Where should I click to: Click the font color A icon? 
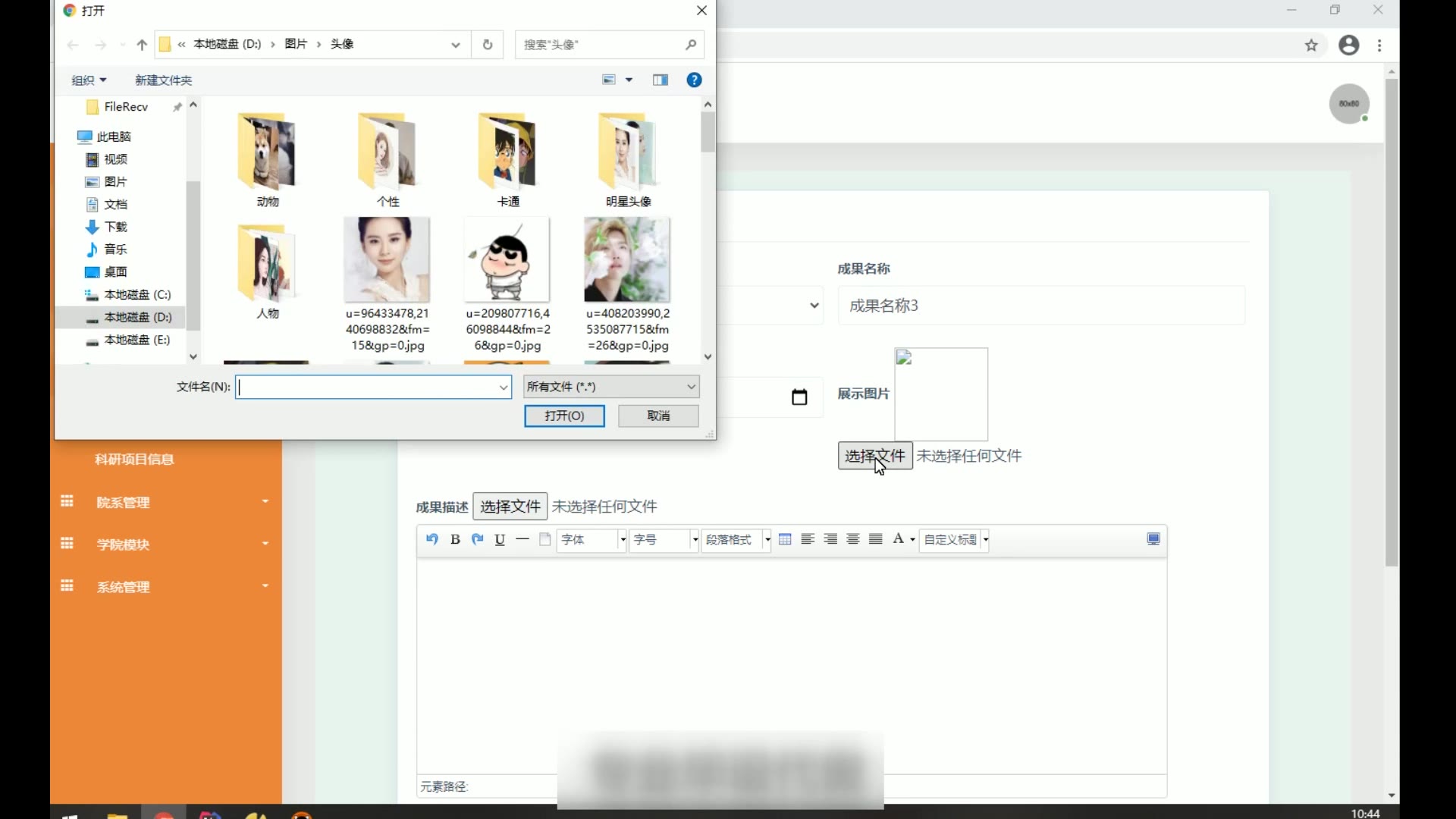click(898, 539)
